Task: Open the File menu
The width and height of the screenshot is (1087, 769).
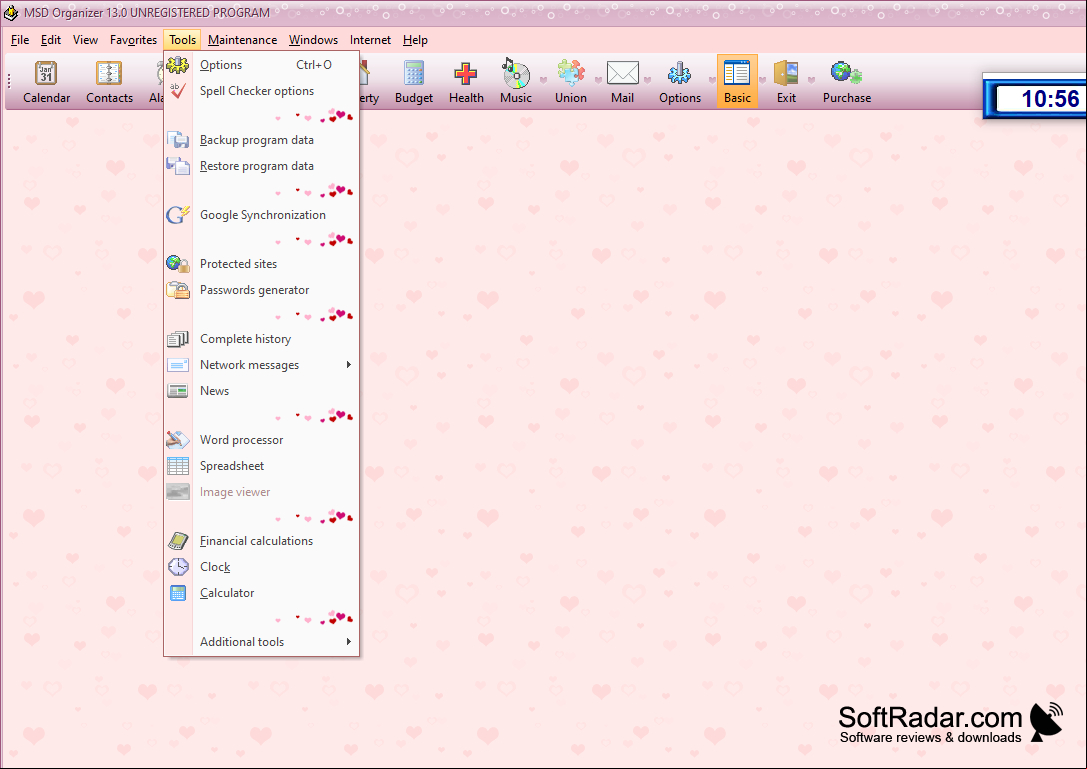Action: tap(20, 40)
